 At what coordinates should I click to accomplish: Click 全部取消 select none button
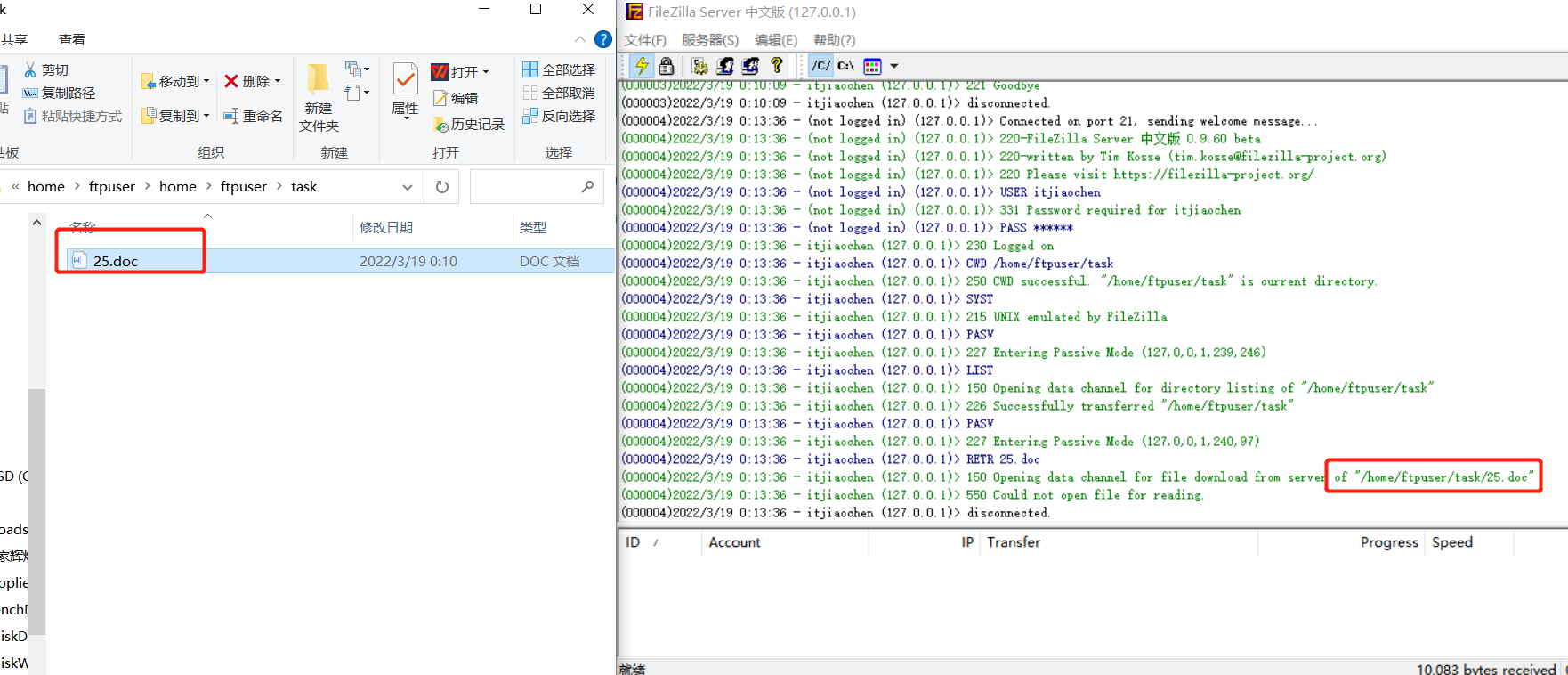tap(559, 93)
